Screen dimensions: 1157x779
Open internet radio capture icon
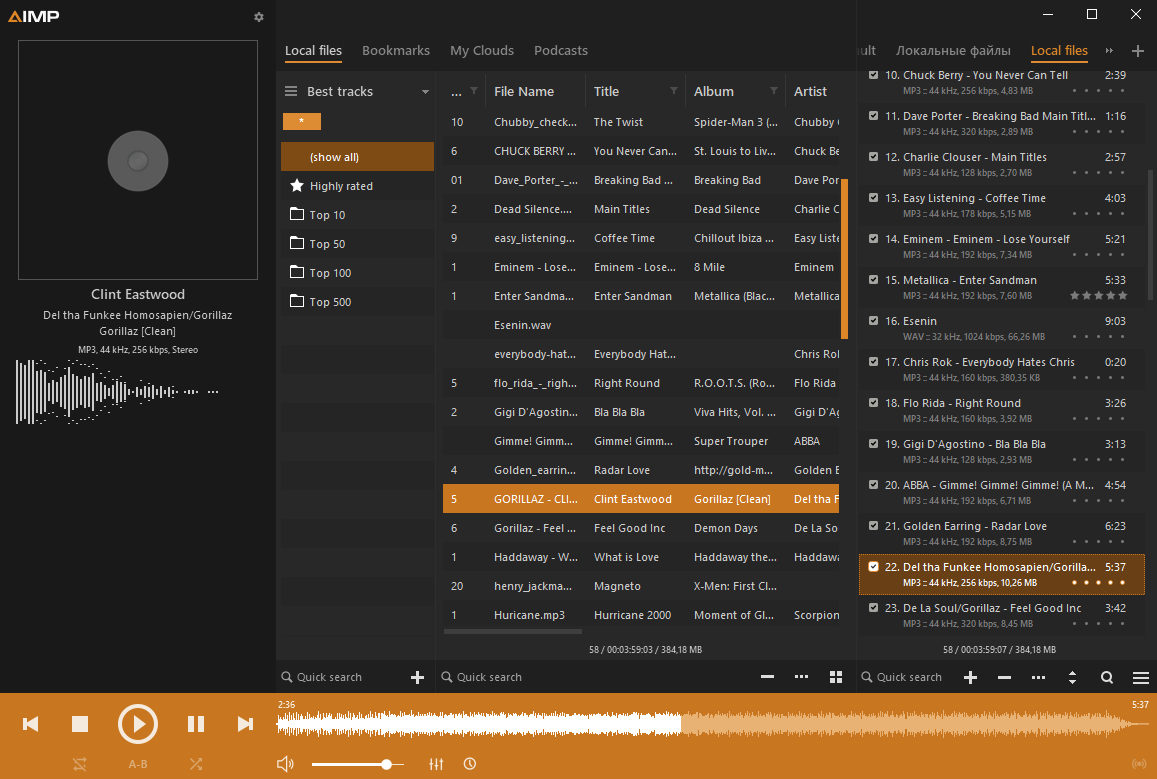click(1139, 764)
